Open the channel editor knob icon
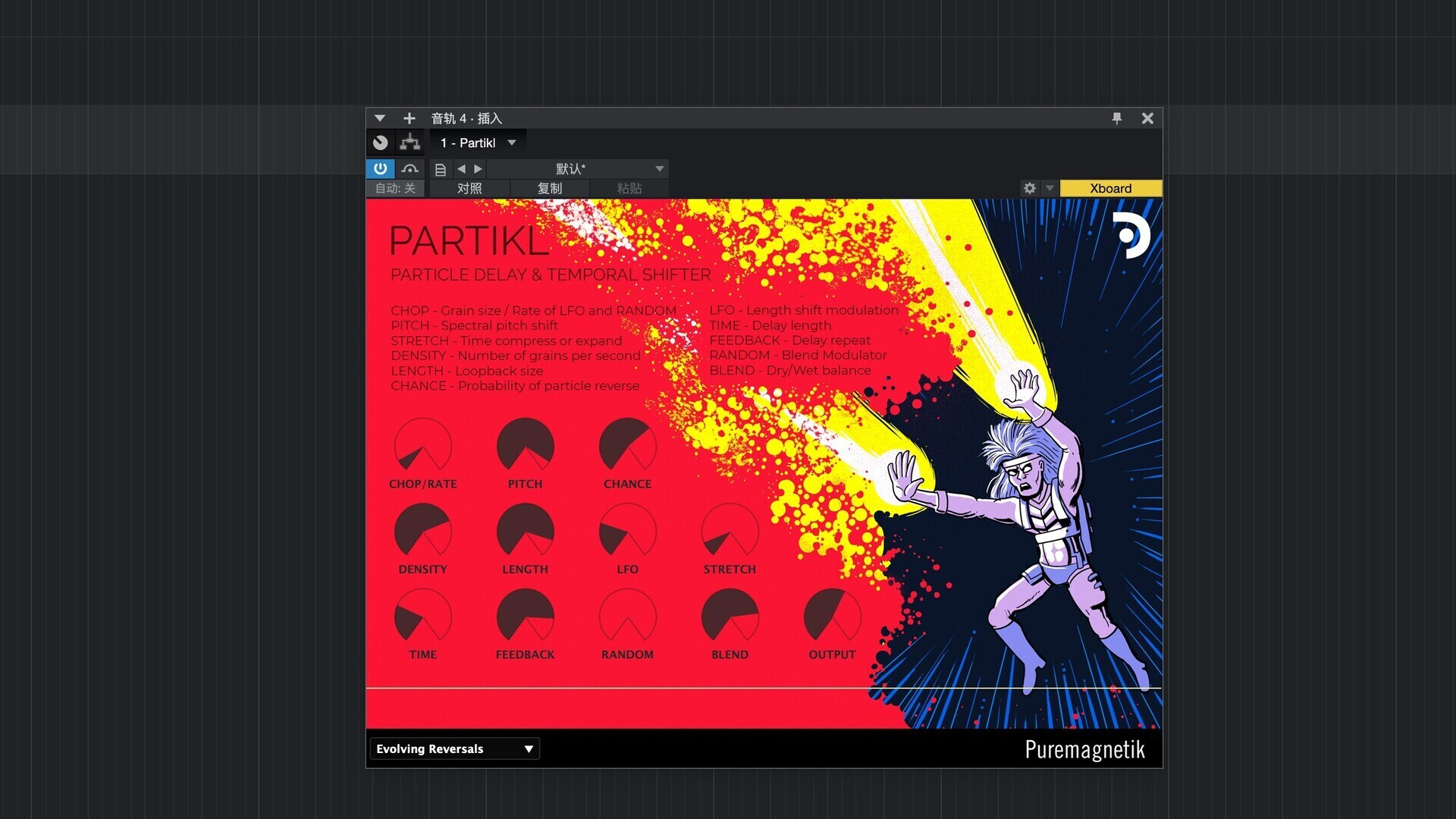Screen dimensions: 1456x819 point(381,143)
